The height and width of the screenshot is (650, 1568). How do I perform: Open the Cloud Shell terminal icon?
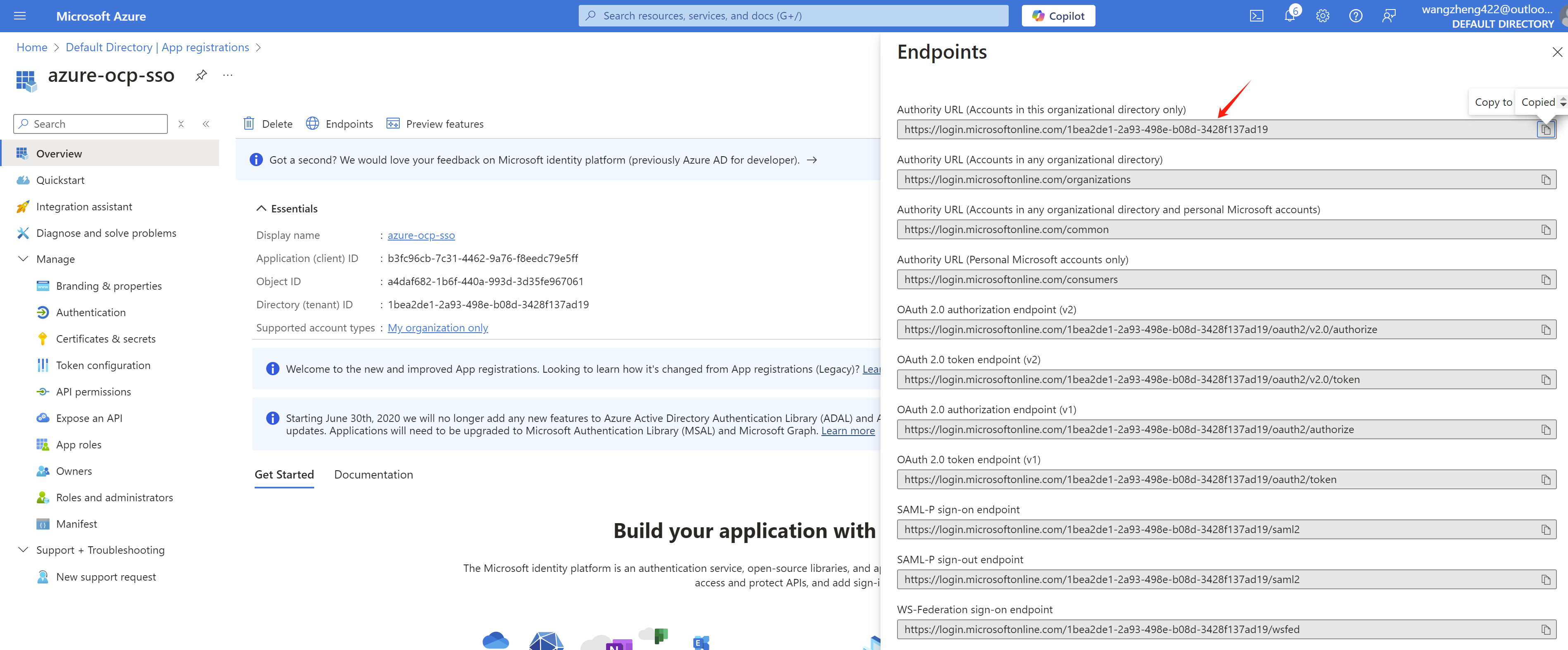click(1256, 16)
